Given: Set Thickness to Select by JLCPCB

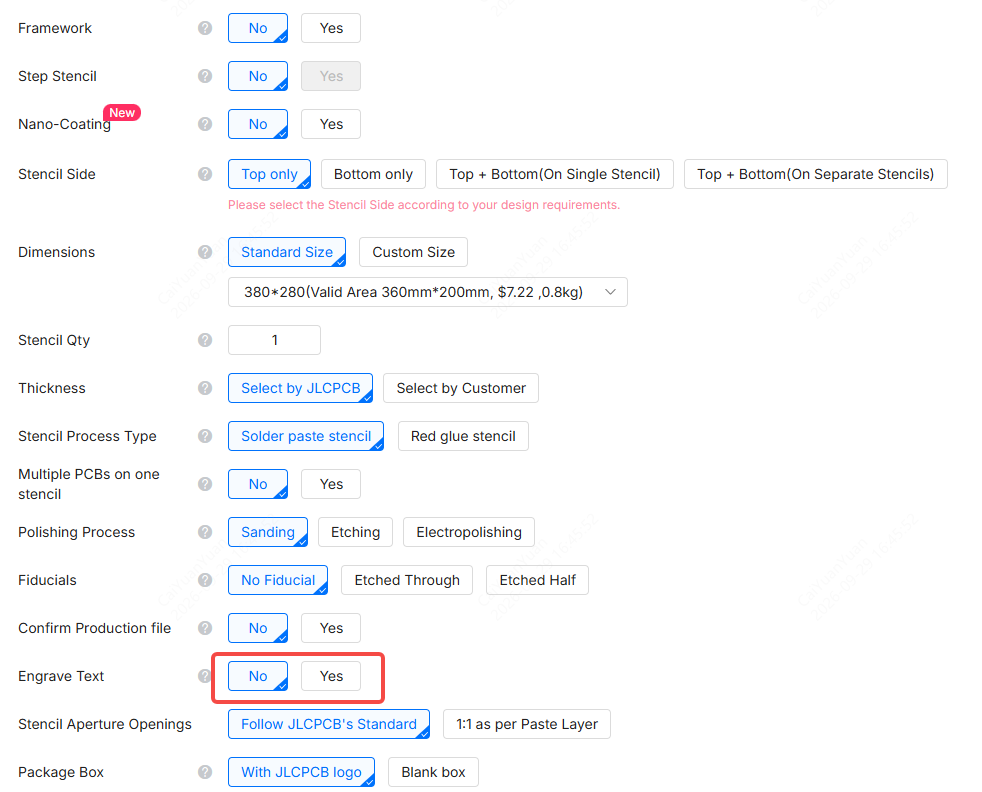Looking at the screenshot, I should coord(301,388).
